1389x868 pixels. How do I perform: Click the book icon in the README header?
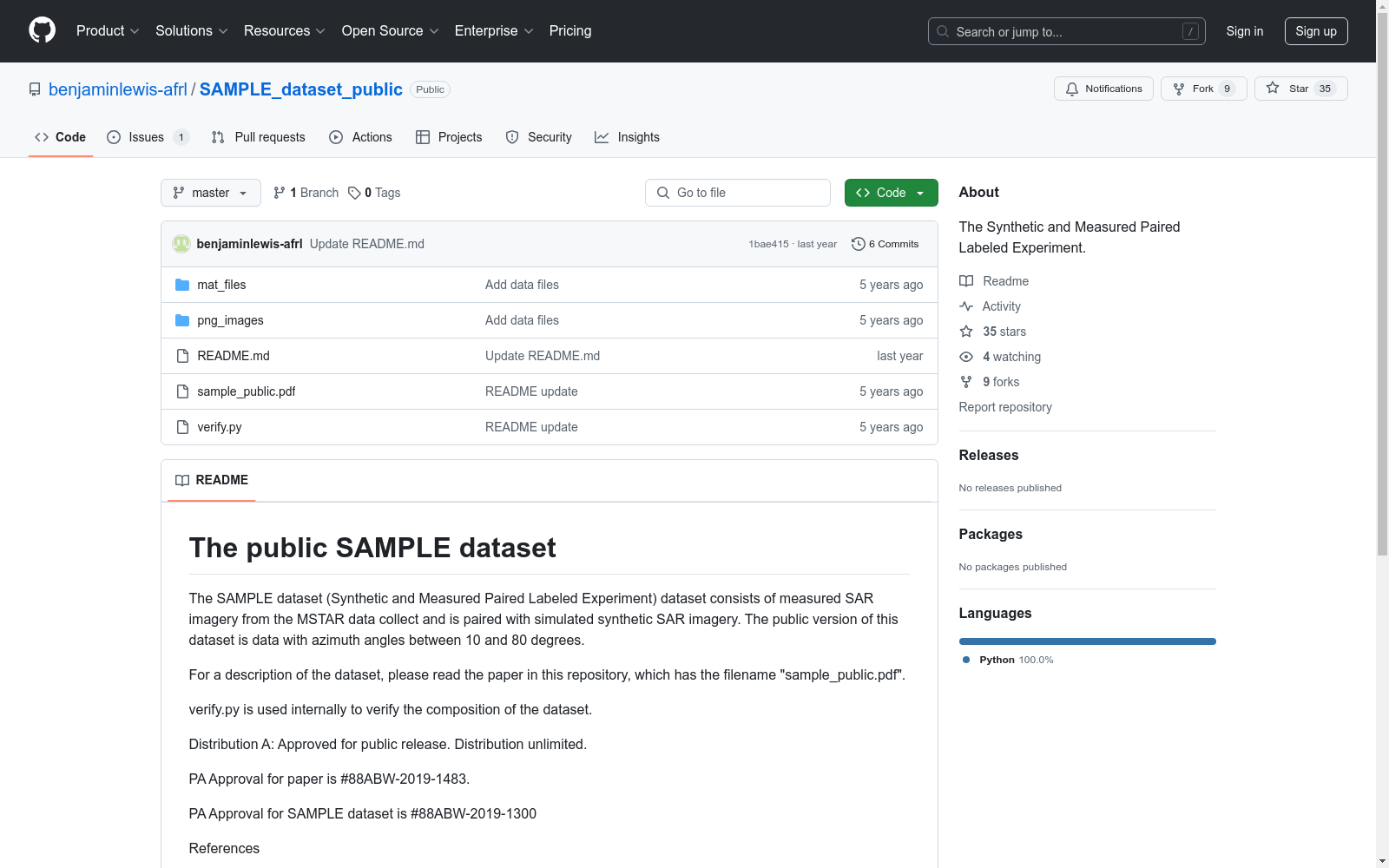[x=182, y=480]
